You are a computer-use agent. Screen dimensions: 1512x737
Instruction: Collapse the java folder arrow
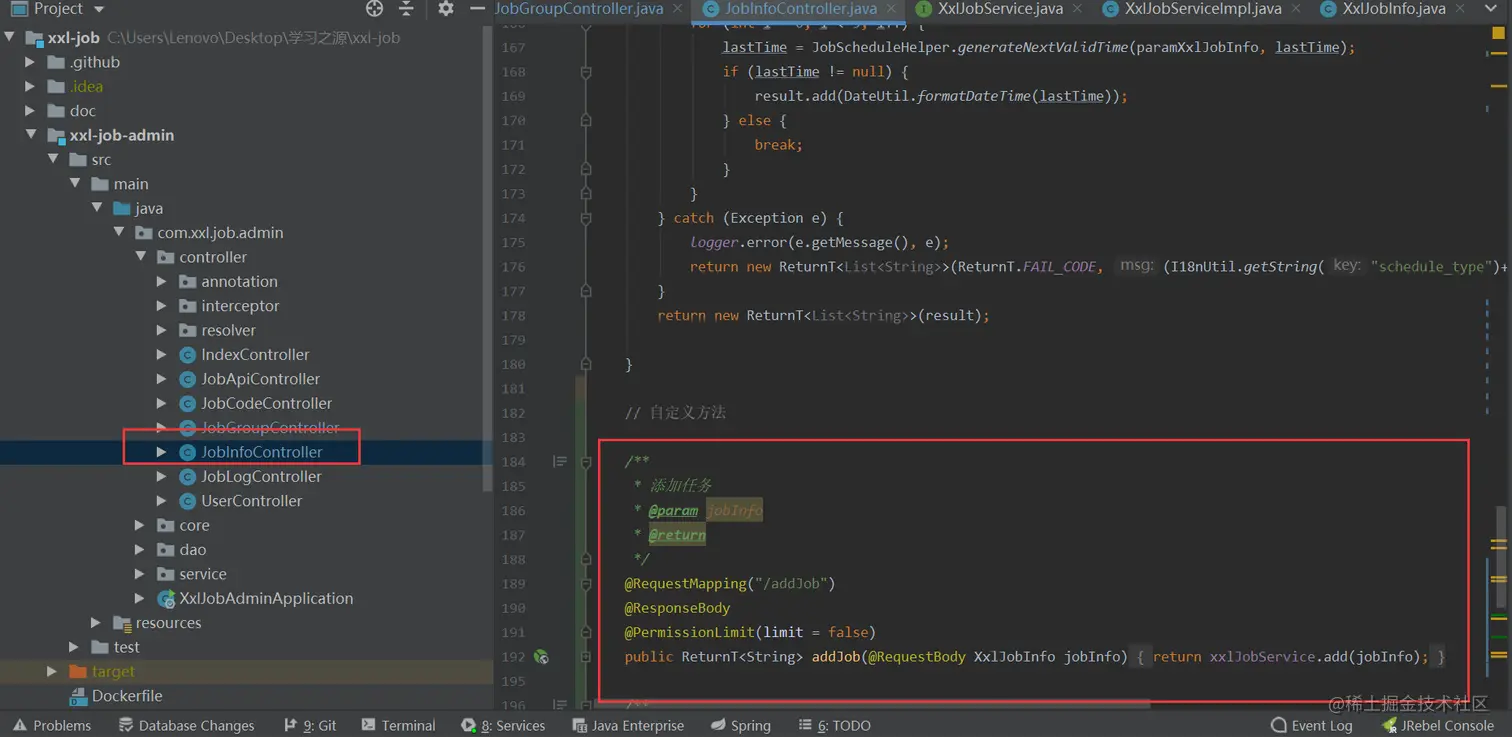97,208
